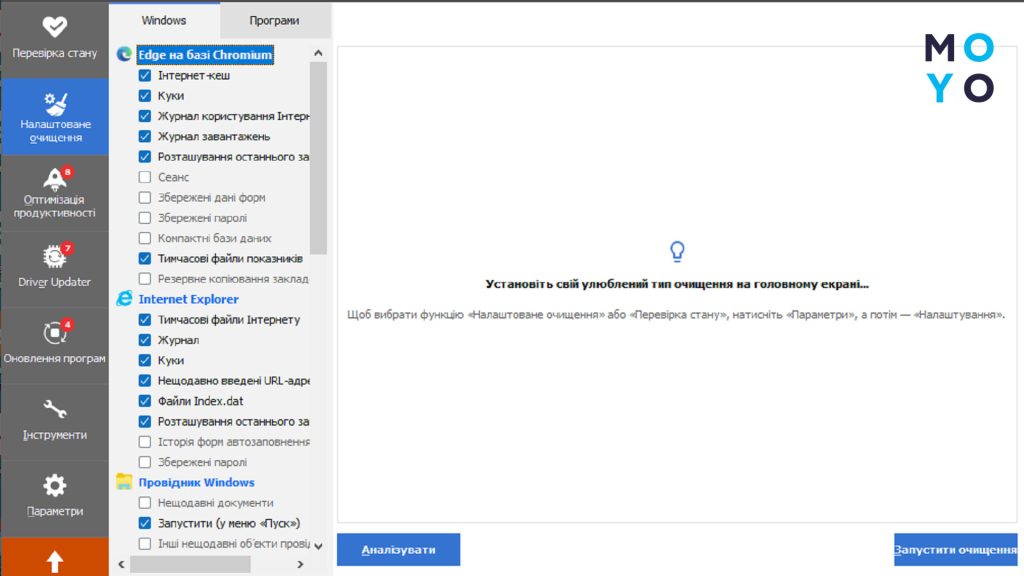Open the Driver Updater gear icon

point(54,255)
